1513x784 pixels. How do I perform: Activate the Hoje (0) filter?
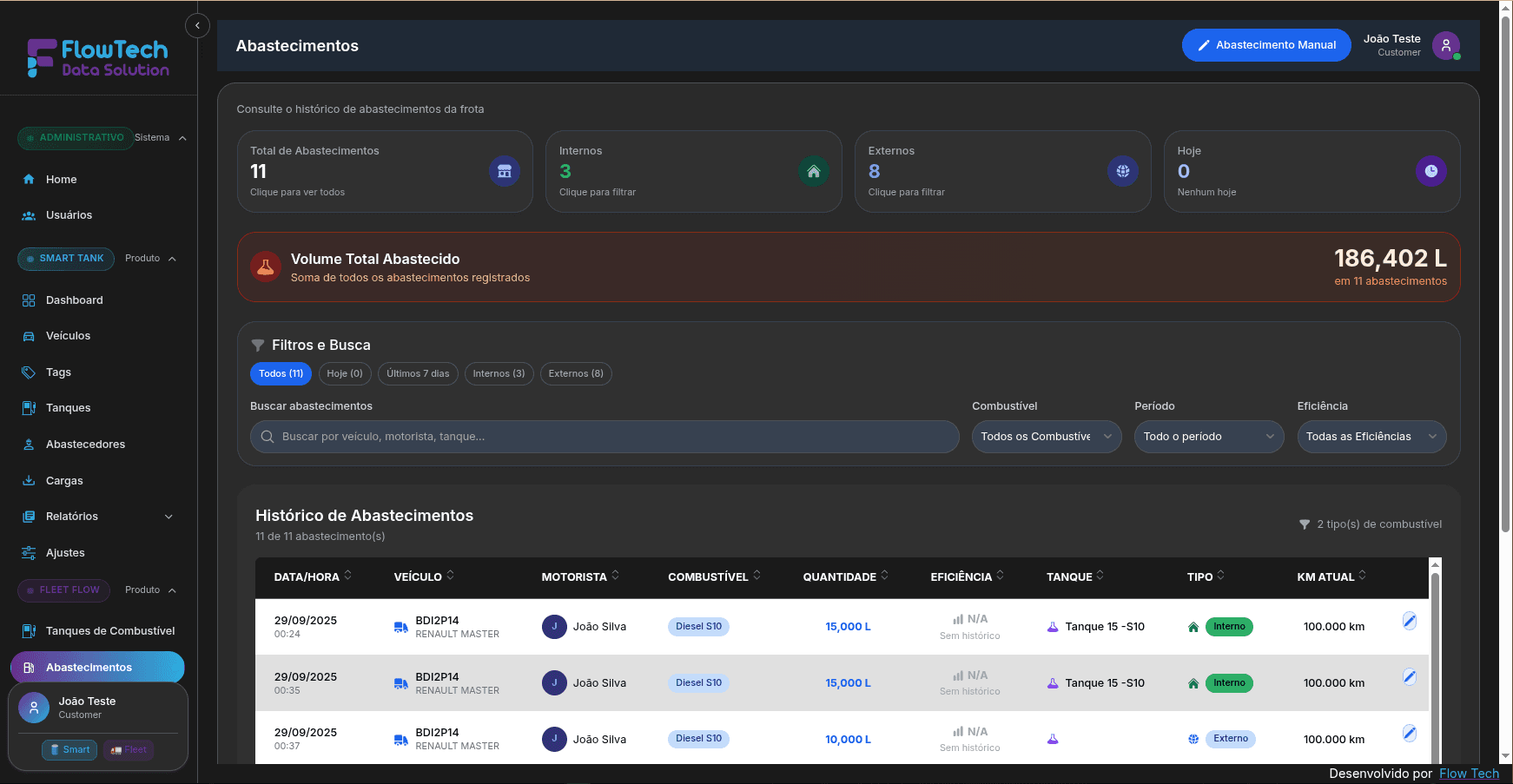tap(345, 373)
